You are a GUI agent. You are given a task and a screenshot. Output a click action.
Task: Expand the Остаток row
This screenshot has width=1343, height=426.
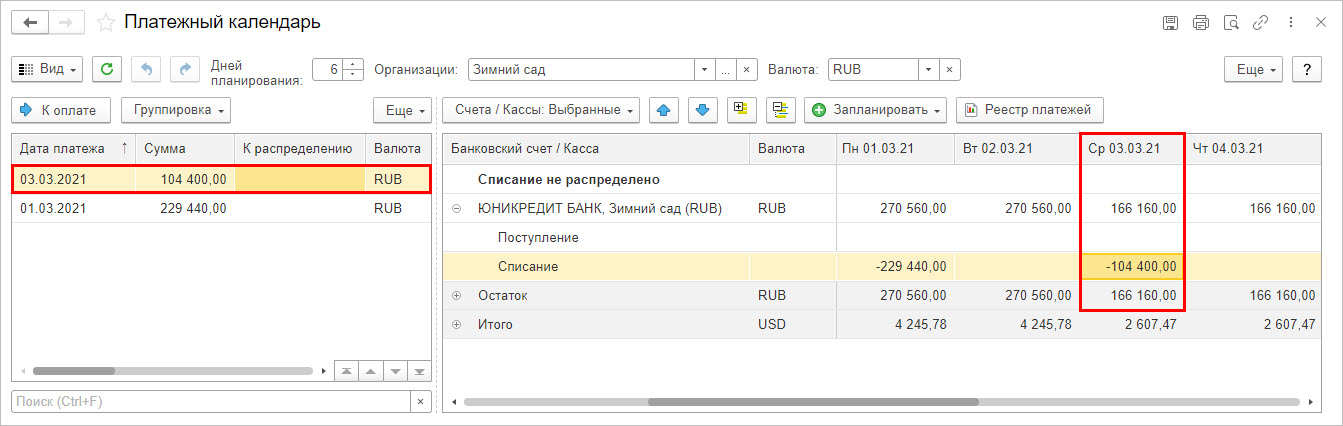[x=457, y=296]
